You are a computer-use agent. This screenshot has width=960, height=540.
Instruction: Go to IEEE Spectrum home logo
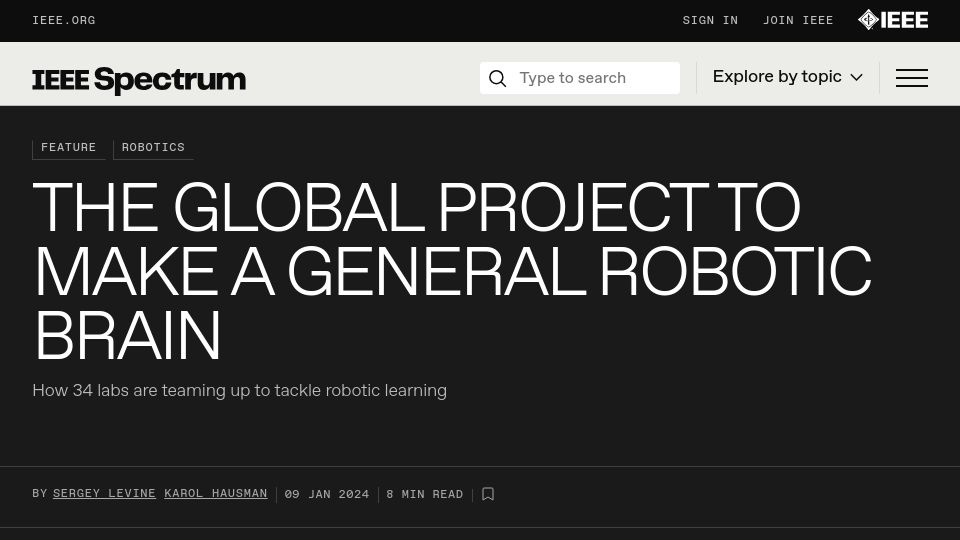[139, 80]
